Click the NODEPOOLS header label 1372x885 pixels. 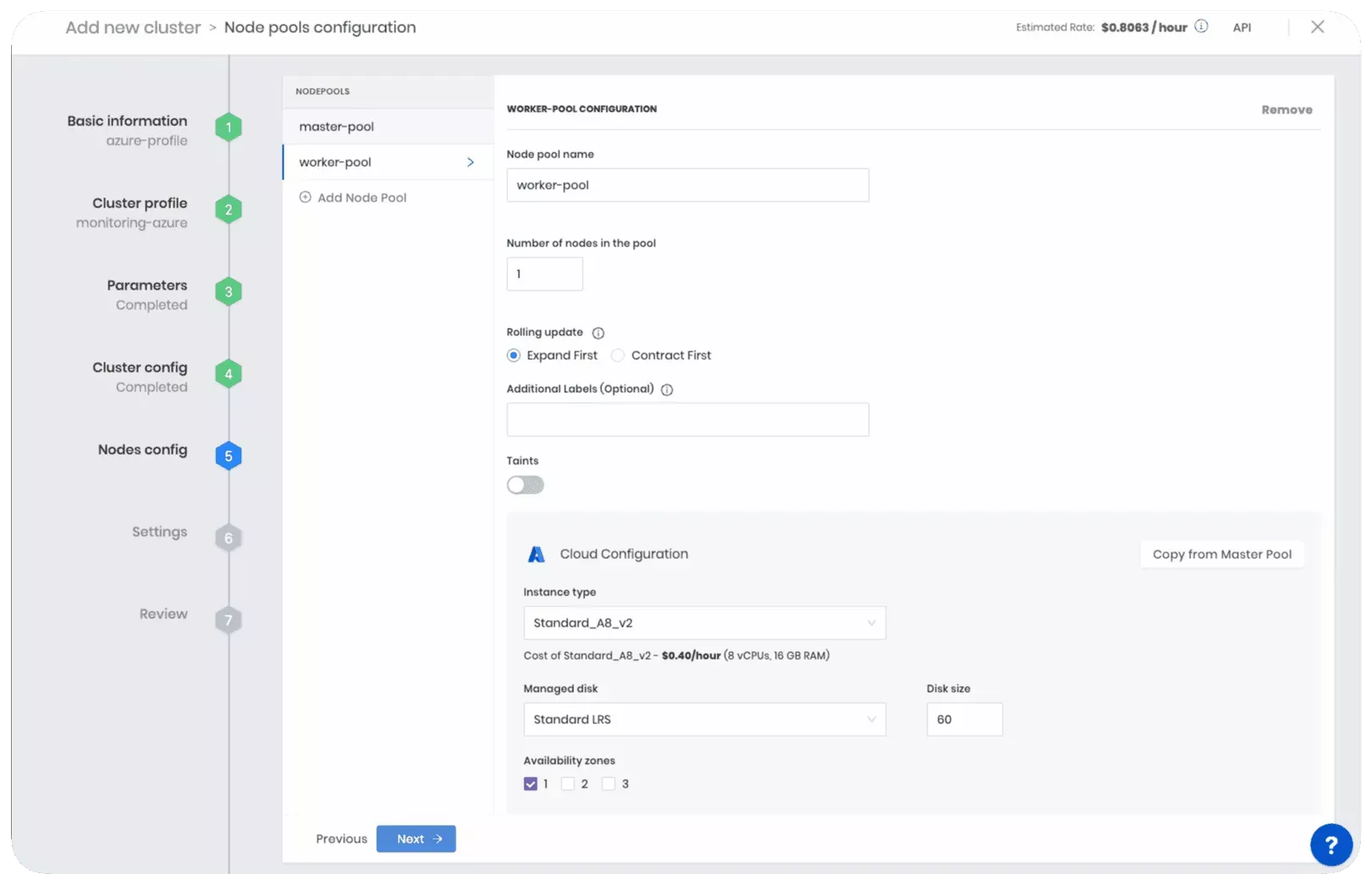pyautogui.click(x=323, y=91)
